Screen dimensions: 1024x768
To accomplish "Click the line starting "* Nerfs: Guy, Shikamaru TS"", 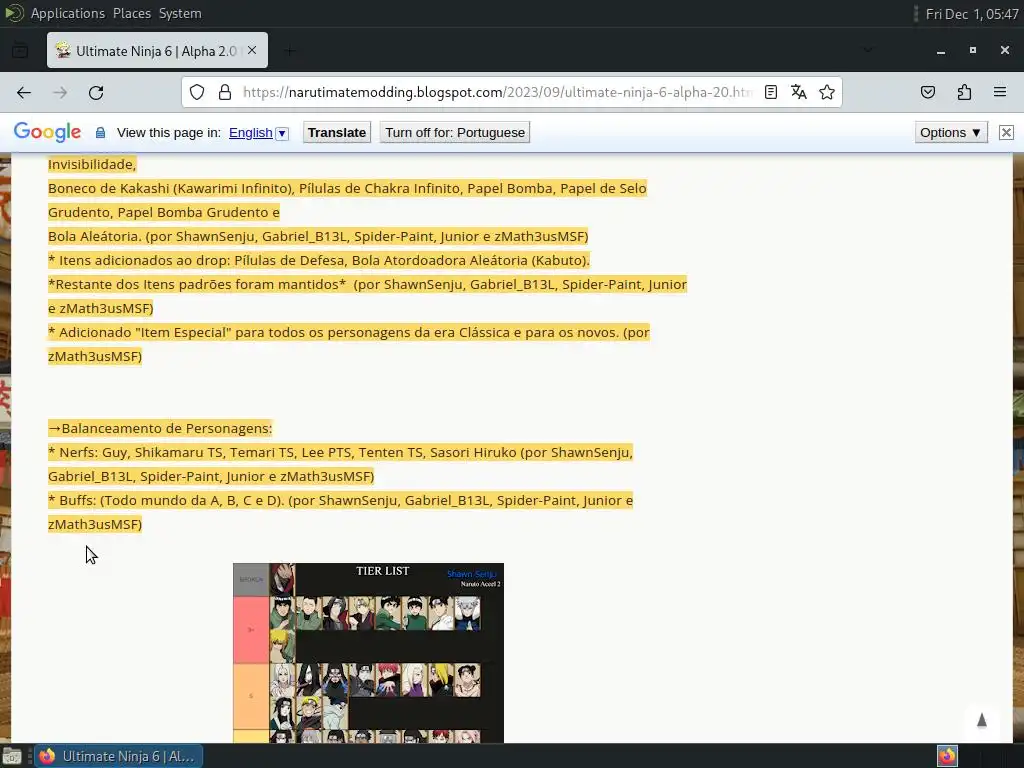I will [340, 453].
